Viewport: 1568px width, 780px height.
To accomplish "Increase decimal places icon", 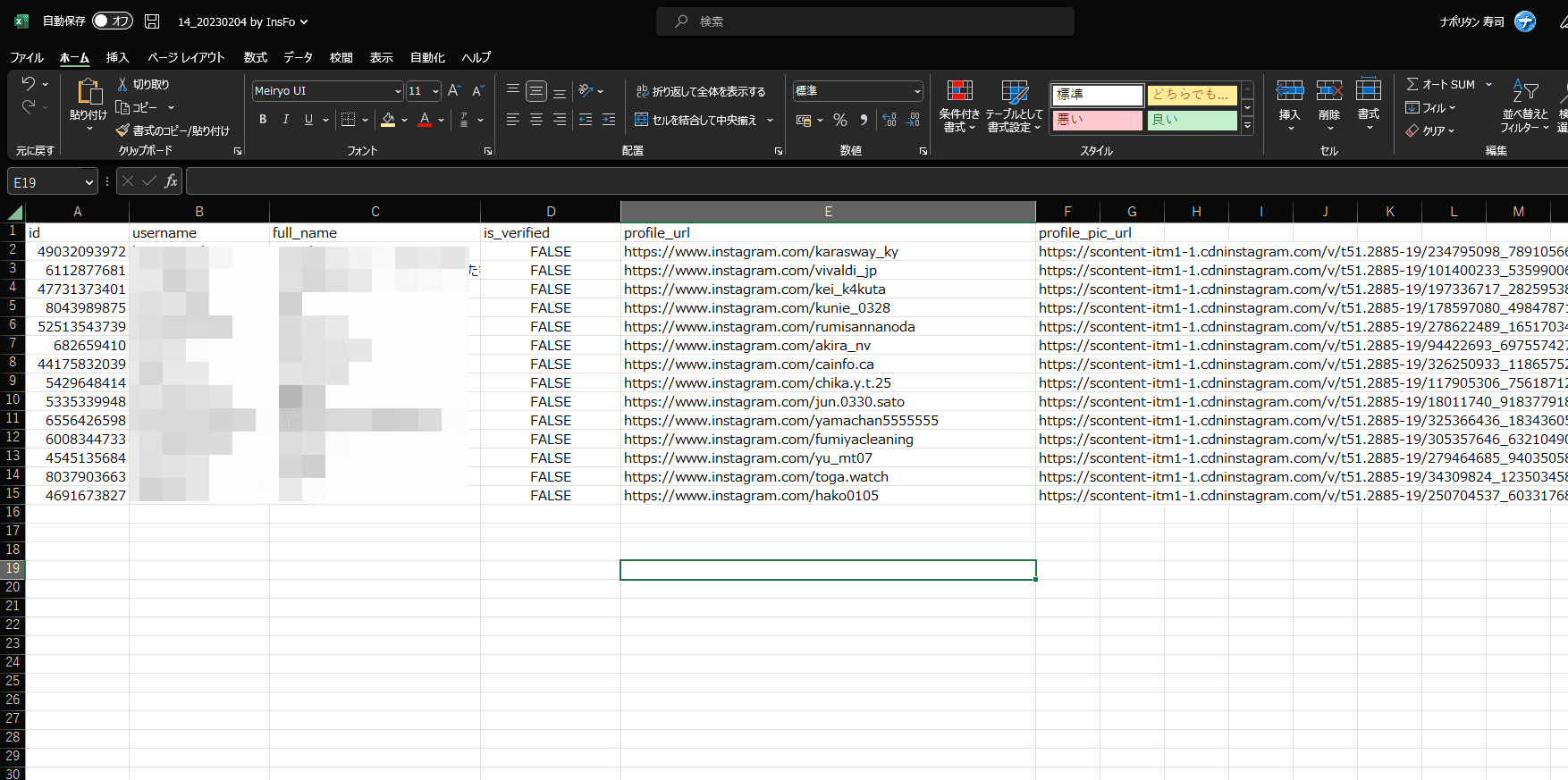I will 889,120.
